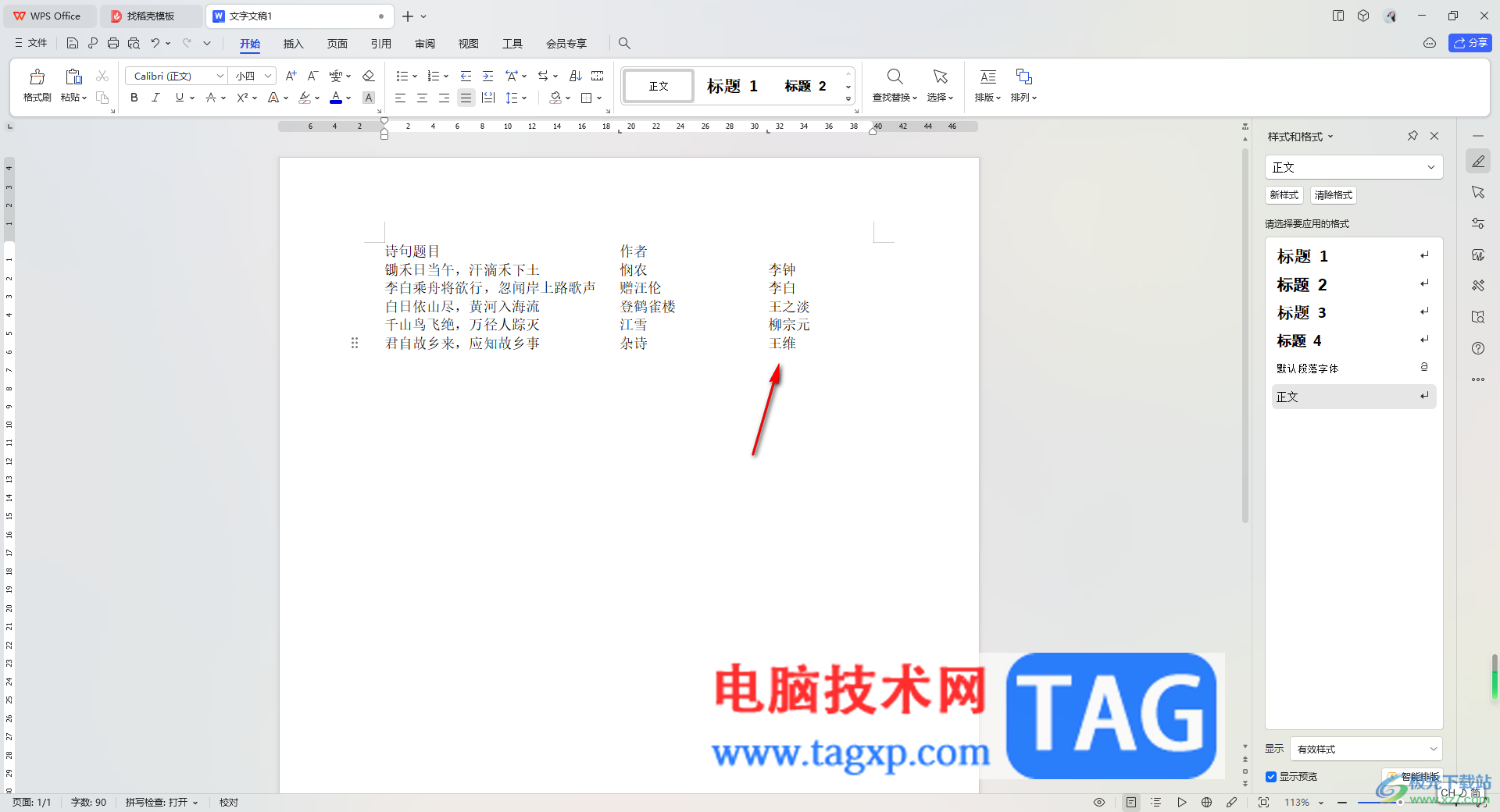Toggle Bold formatting
Screen dimensions: 1500x812
(134, 98)
